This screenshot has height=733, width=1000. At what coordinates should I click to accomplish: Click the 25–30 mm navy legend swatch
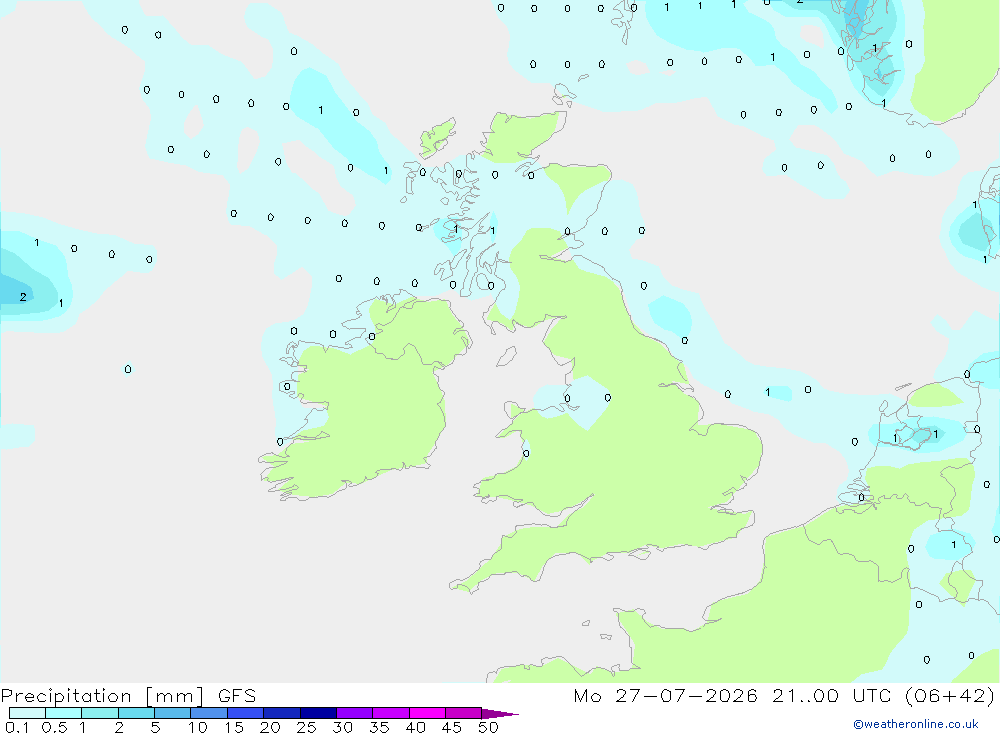click(x=318, y=713)
